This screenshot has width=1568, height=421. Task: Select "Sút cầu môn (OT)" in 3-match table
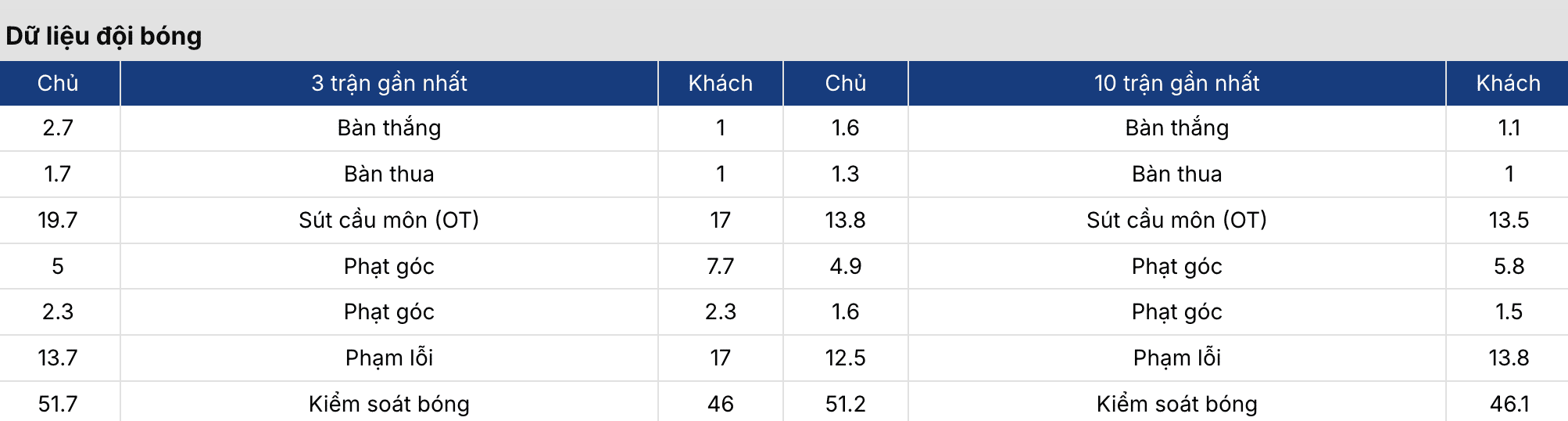coord(389,220)
